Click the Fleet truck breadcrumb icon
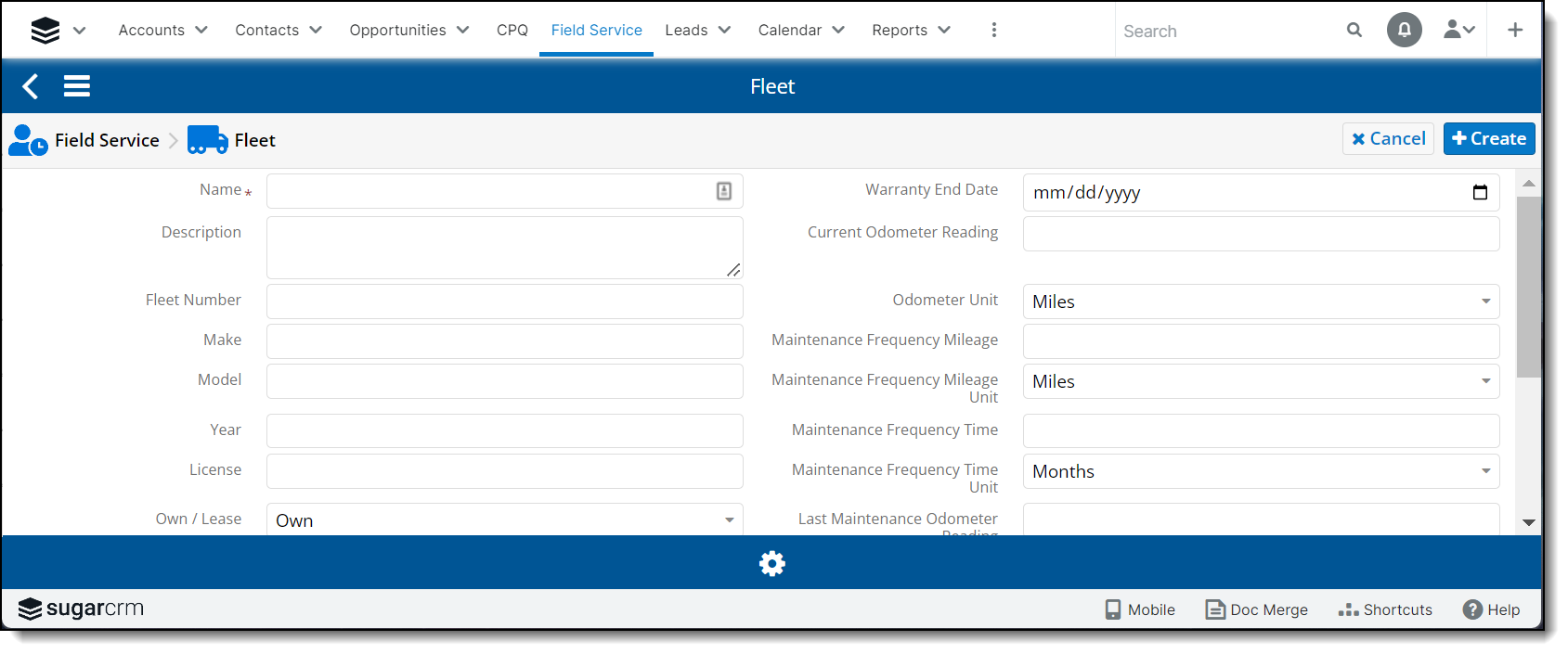This screenshot has width=1568, height=654. coord(208,140)
